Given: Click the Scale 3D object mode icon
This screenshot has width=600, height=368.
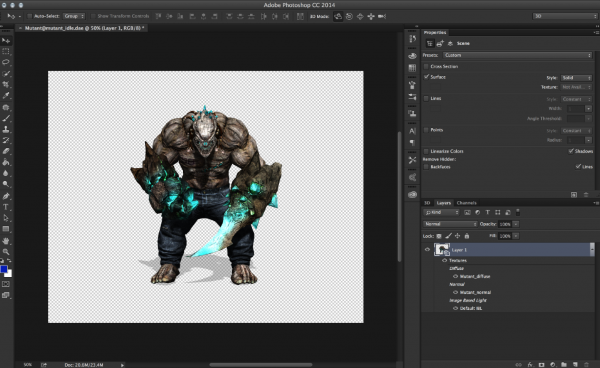Looking at the screenshot, I should tap(382, 16).
